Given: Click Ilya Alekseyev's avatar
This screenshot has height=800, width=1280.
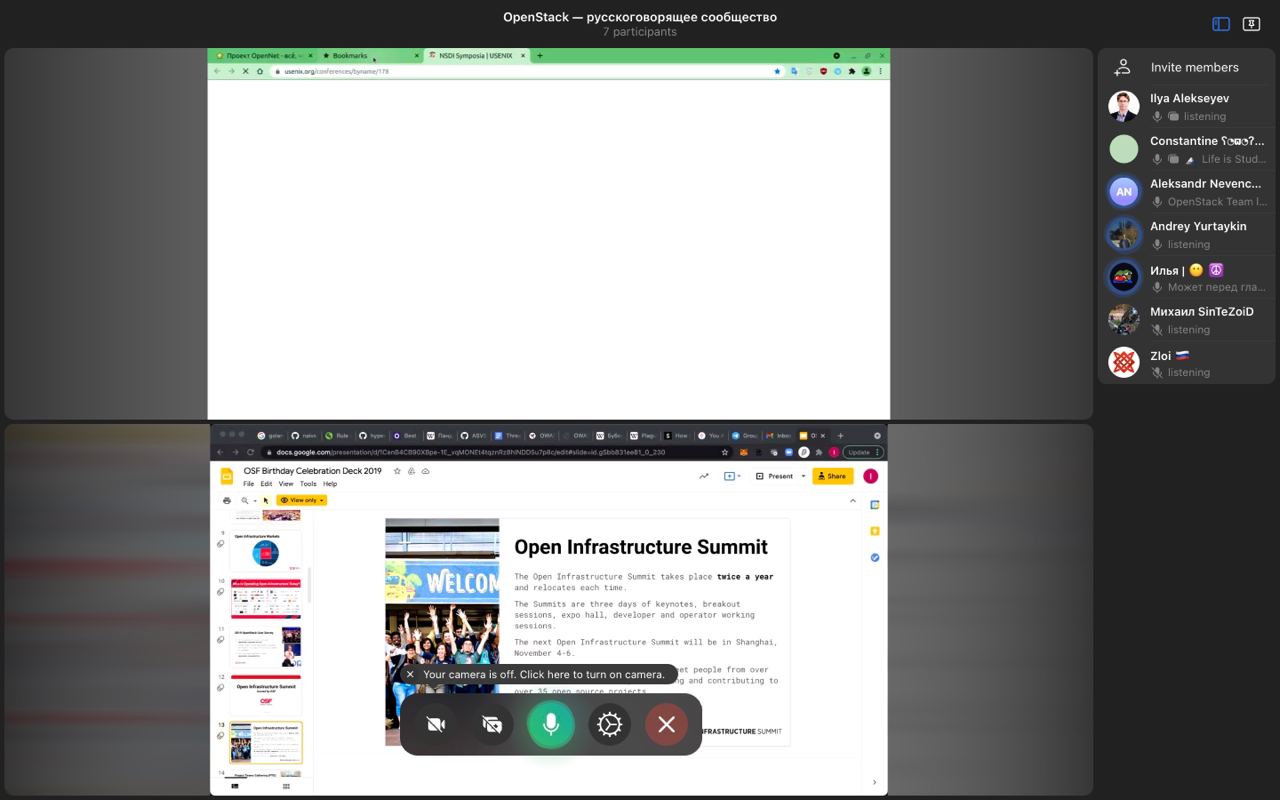Looking at the screenshot, I should pyautogui.click(x=1124, y=106).
